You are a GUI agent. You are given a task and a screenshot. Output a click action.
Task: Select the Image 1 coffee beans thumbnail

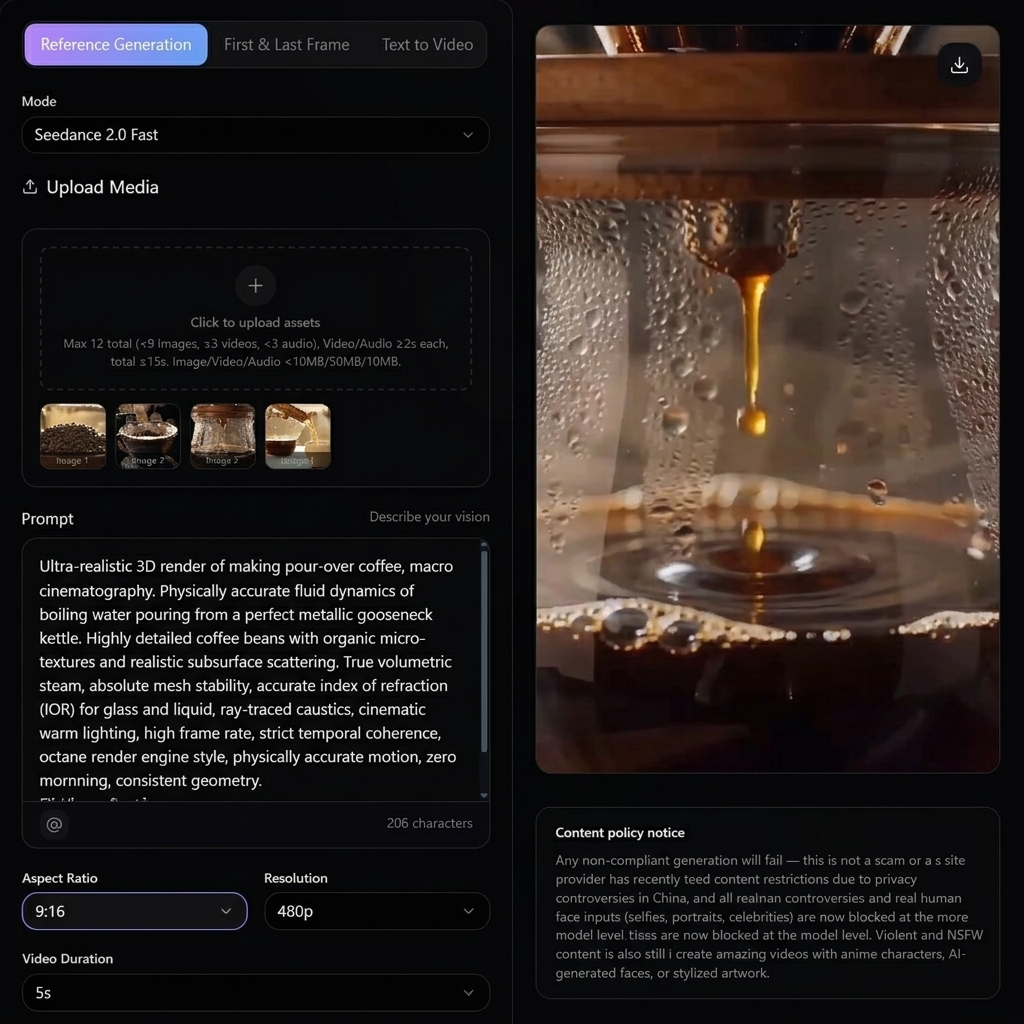tap(73, 436)
